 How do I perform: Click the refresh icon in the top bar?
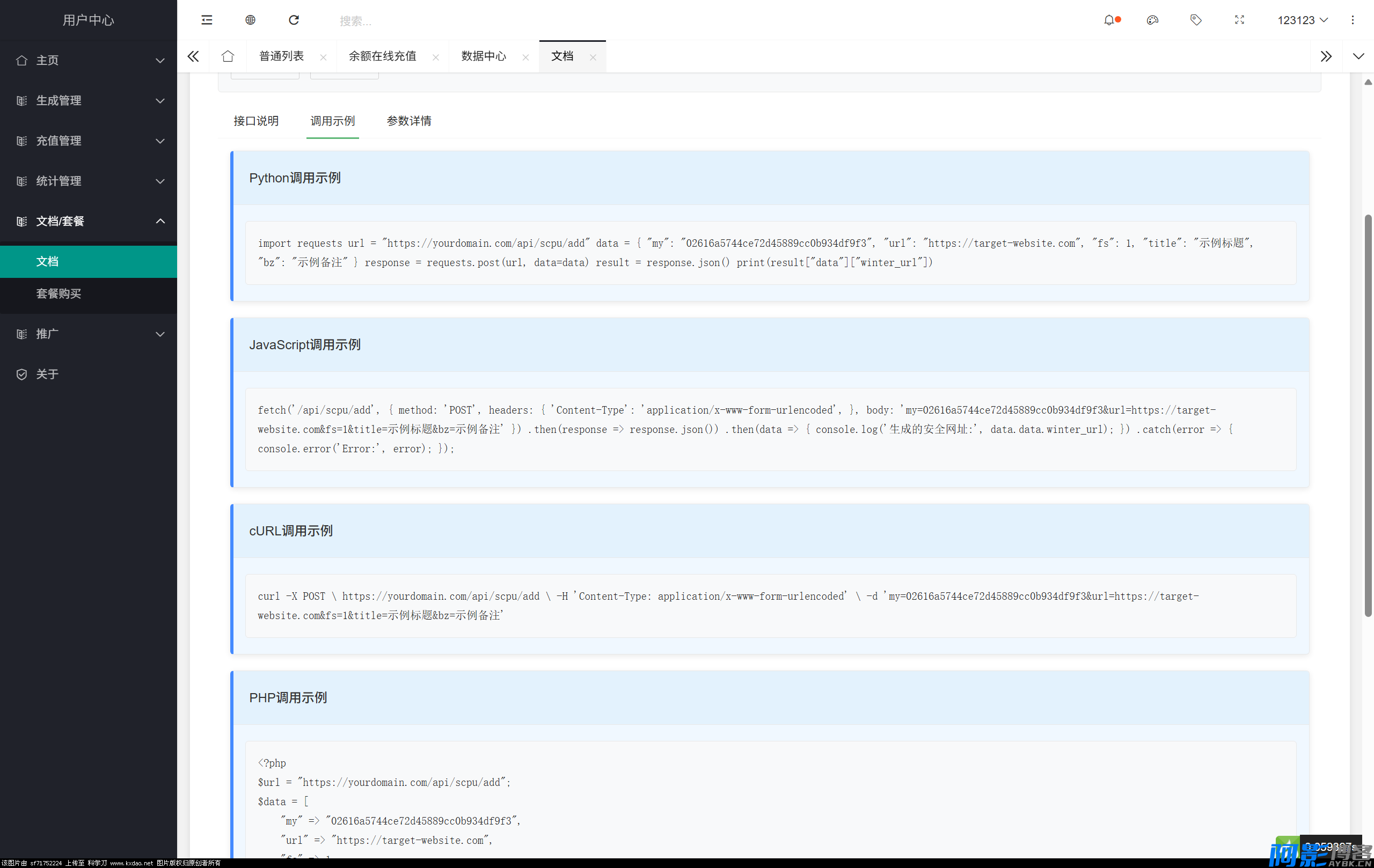click(x=294, y=20)
